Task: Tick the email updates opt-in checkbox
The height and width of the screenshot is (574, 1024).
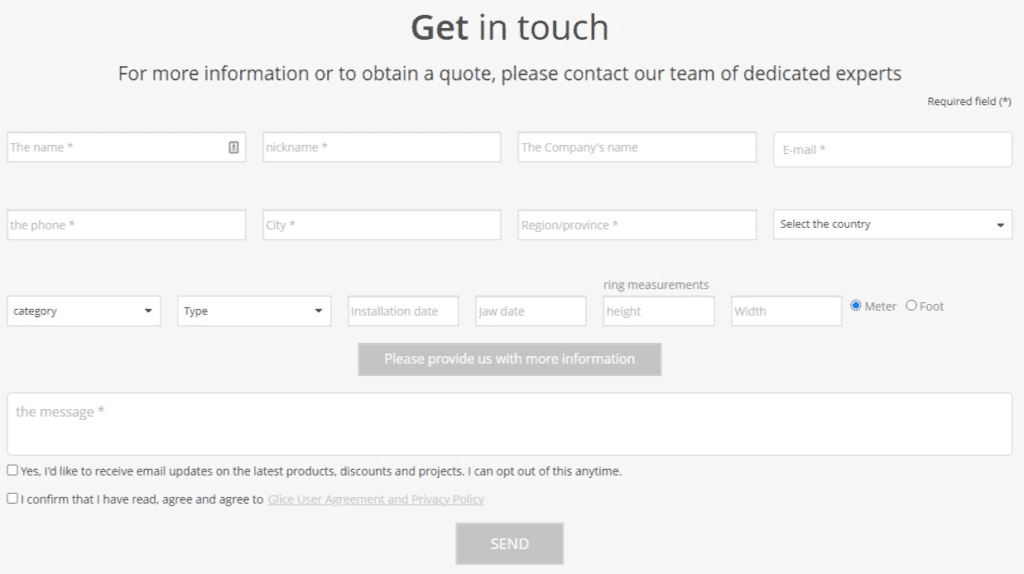Action: click(12, 470)
